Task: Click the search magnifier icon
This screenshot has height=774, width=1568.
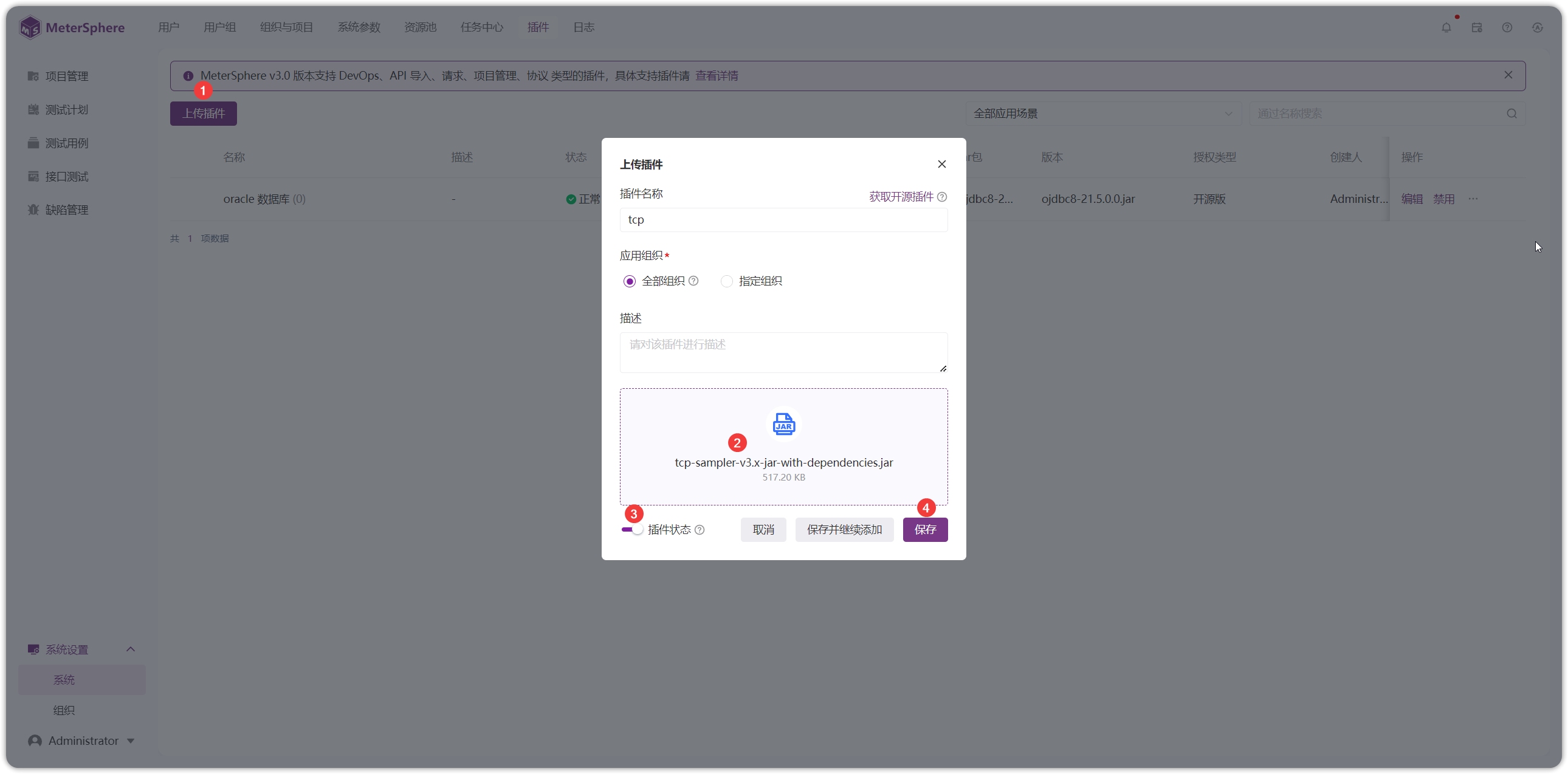Action: coord(1512,114)
